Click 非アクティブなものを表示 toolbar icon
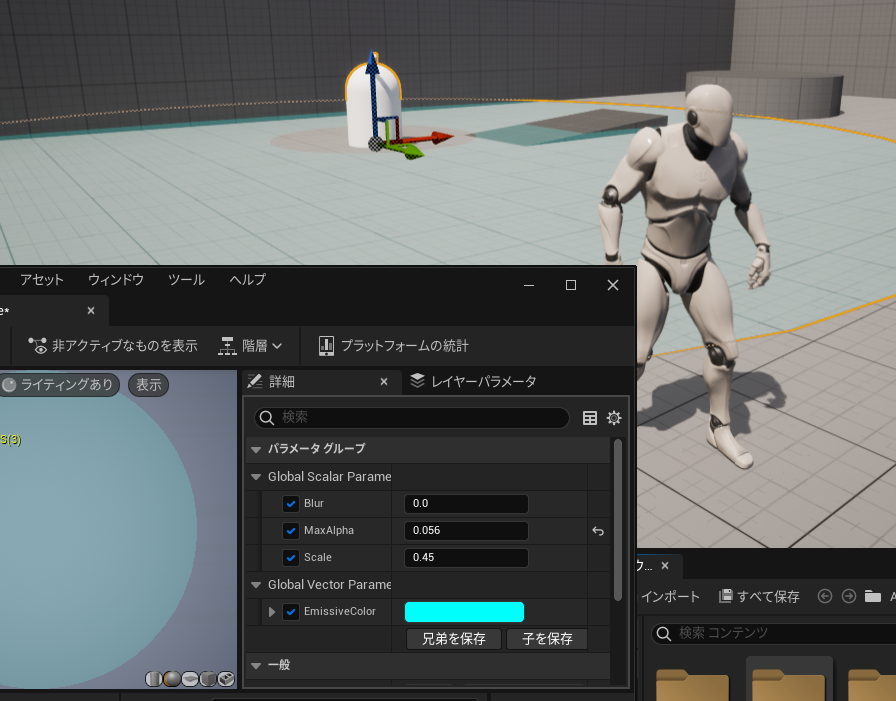Viewport: 896px width, 701px height. 38,346
